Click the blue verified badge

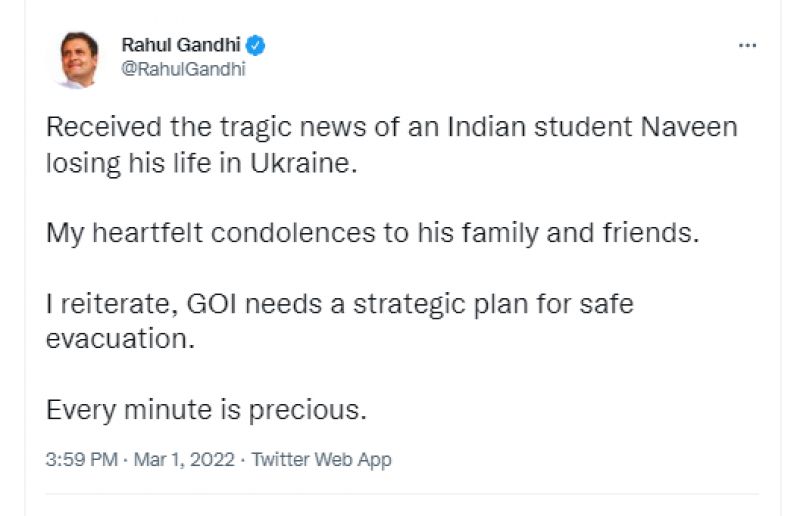(x=257, y=45)
